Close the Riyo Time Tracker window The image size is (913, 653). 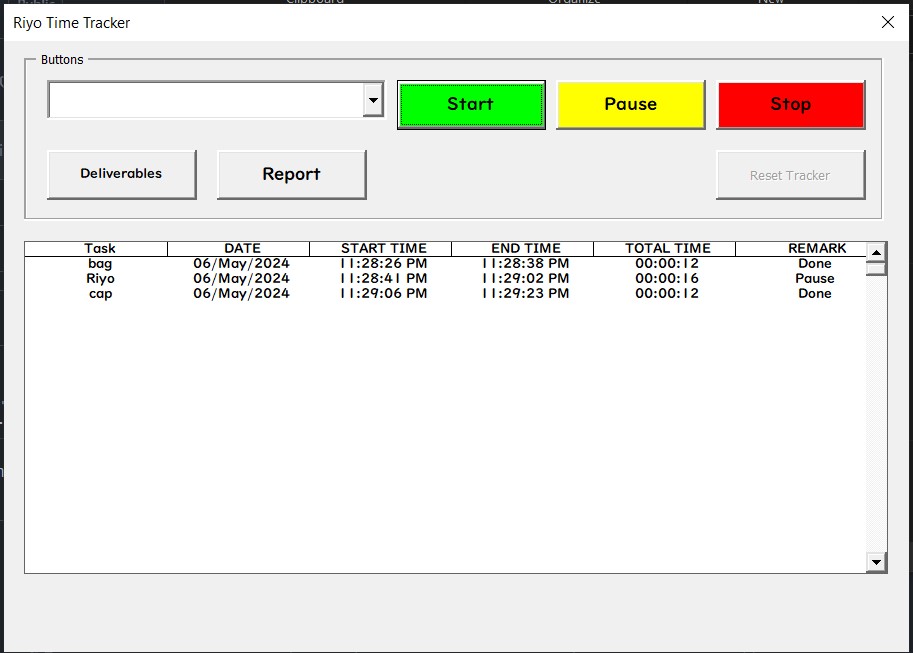coord(888,22)
